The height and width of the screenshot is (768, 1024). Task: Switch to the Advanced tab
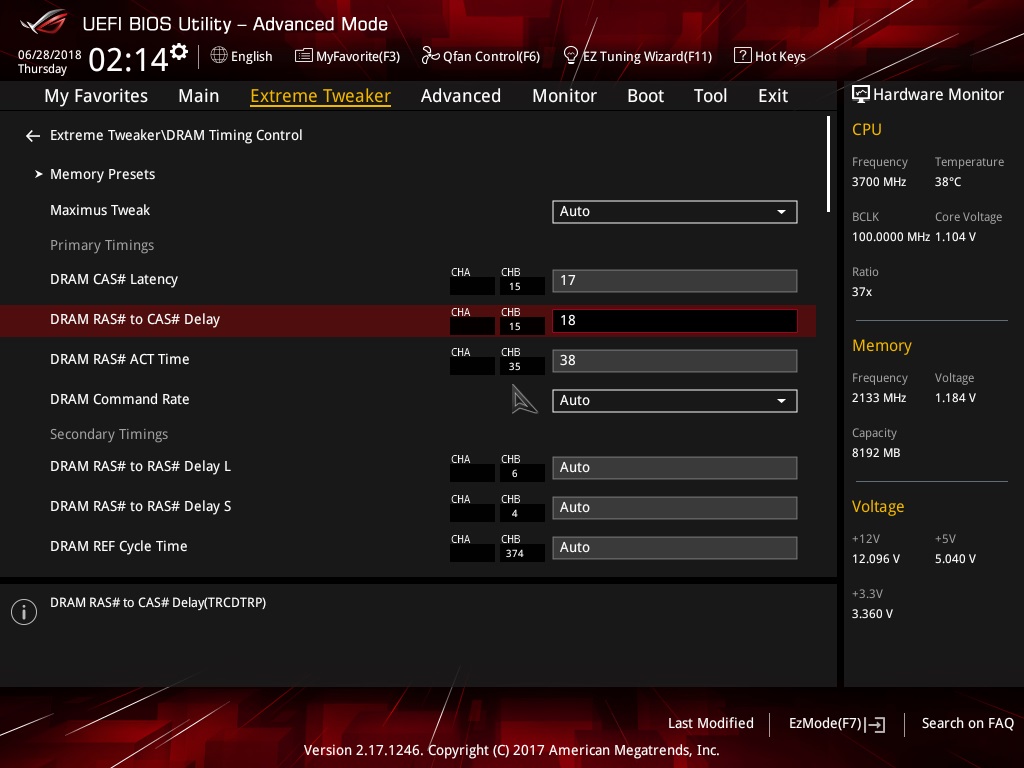pos(460,96)
